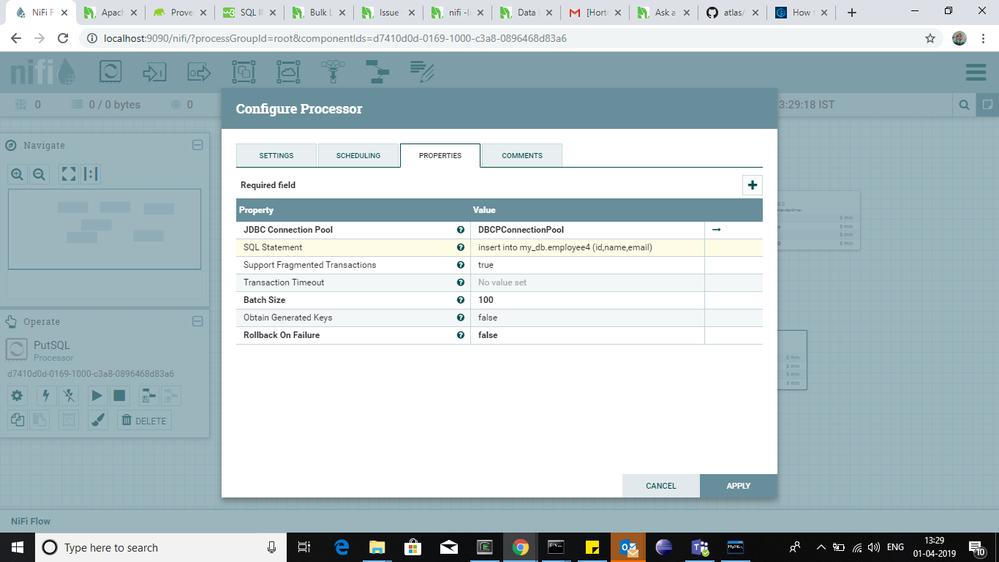Click Create Template icon in Operate panel
Viewport: 999px width, 562px height.
(x=148, y=396)
